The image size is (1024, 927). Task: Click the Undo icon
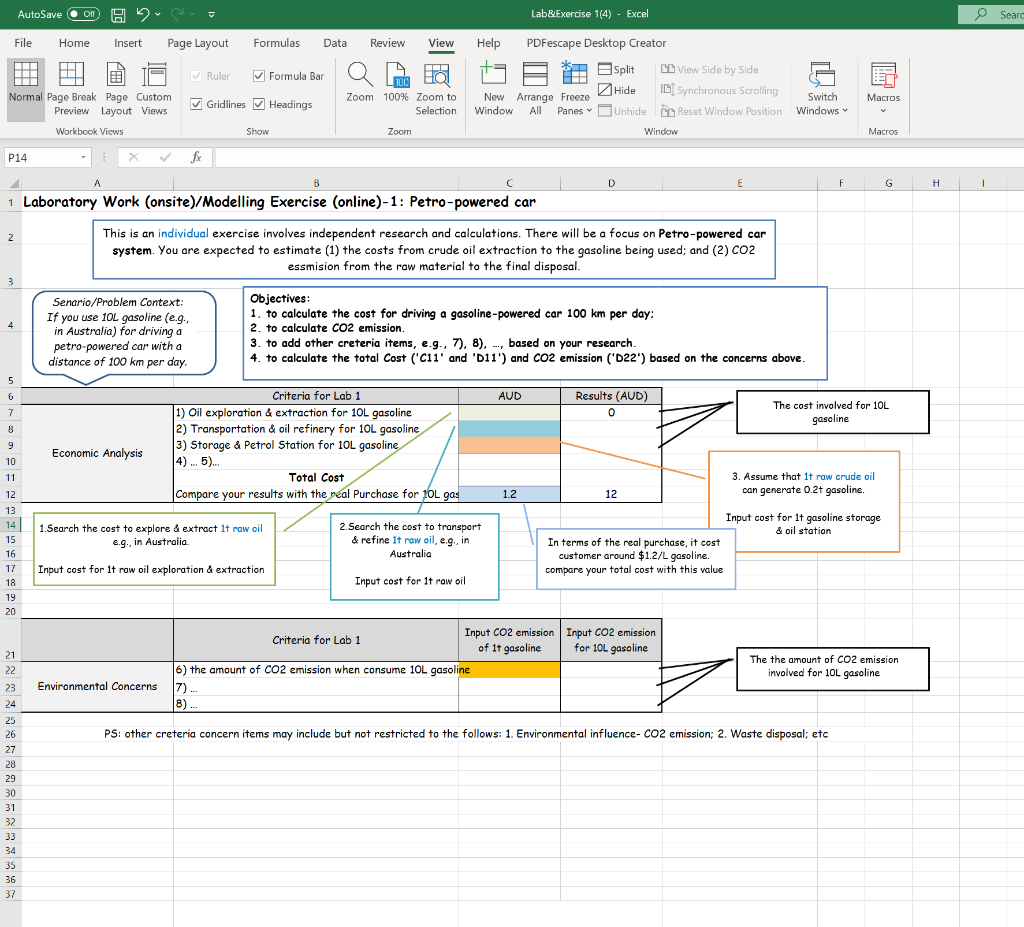point(142,14)
